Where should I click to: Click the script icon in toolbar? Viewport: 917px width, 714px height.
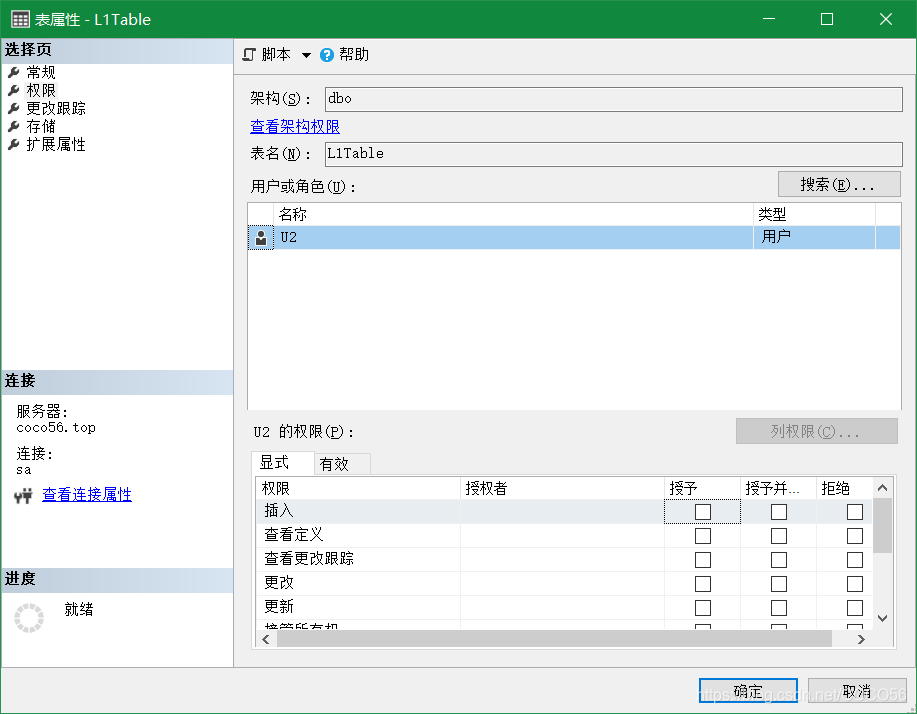point(249,55)
